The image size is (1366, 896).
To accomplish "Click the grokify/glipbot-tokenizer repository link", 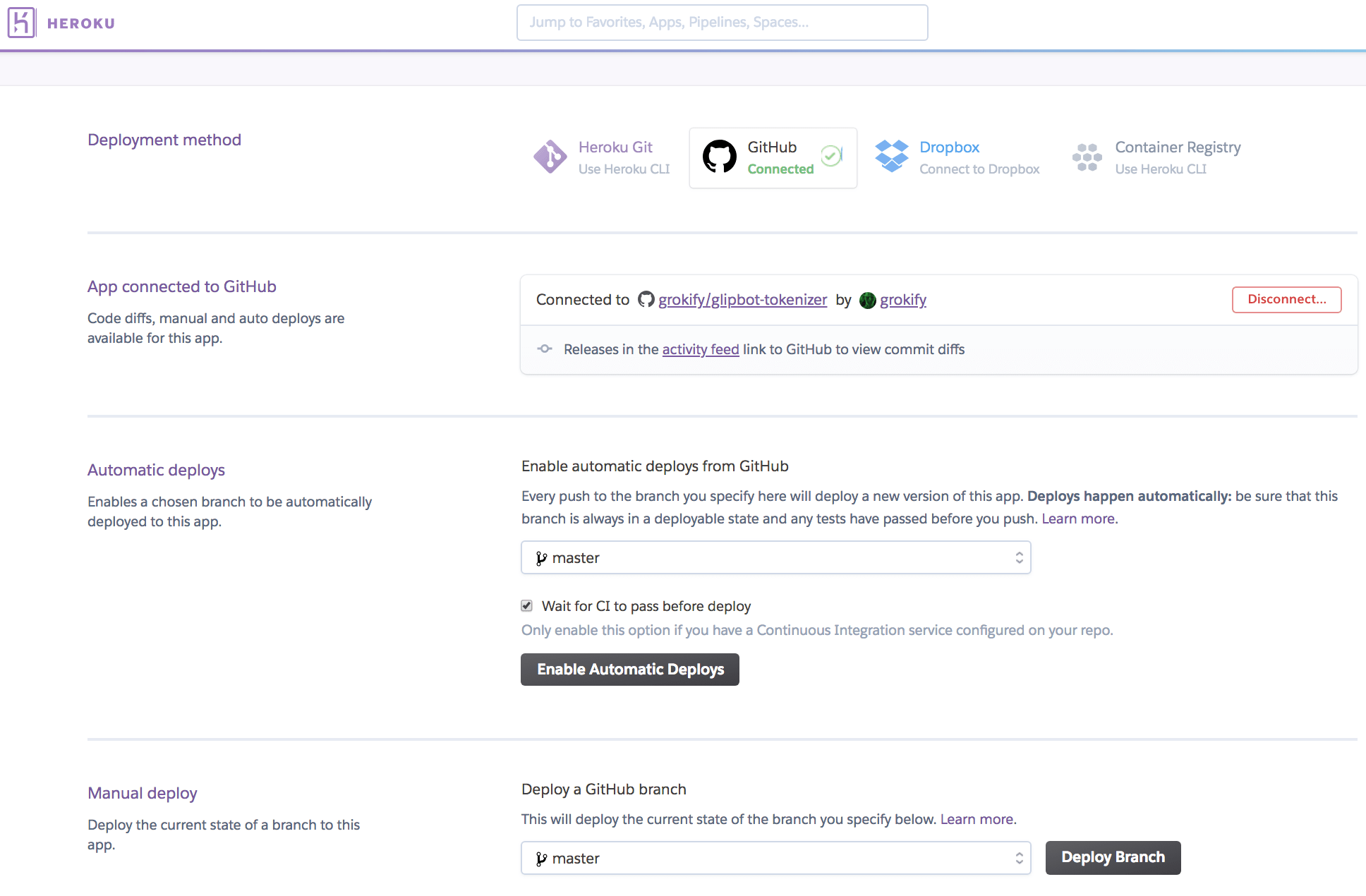I will tap(742, 299).
